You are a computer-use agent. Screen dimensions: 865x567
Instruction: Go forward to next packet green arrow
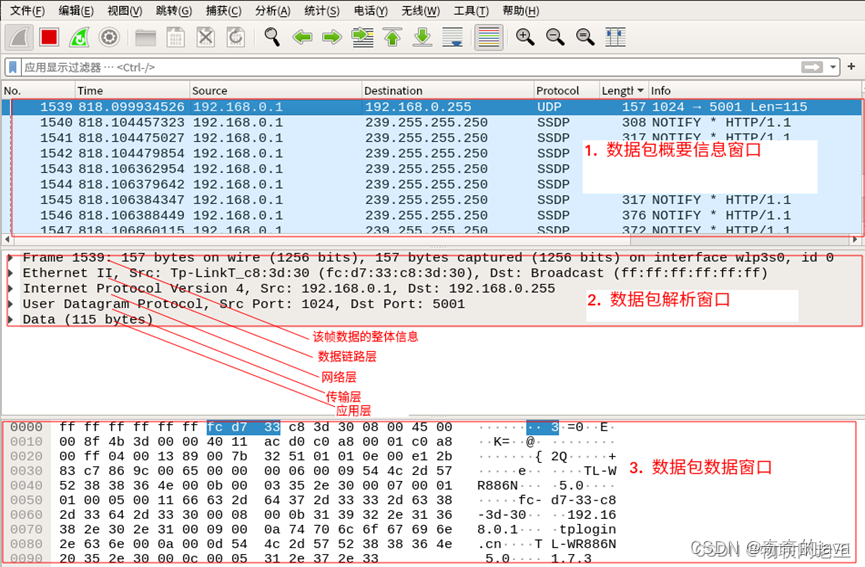point(332,38)
